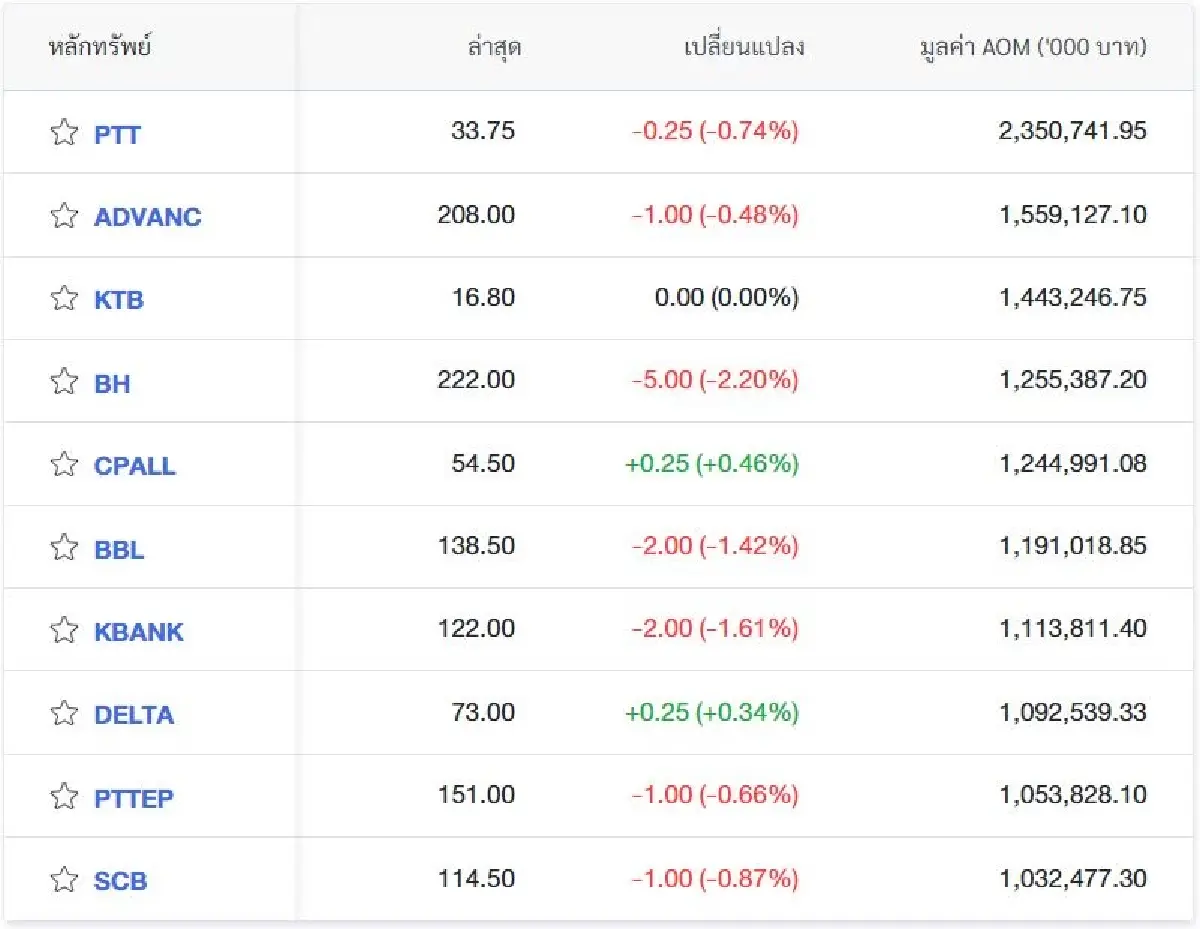
Task: Select KBANK last price 122.00
Action: (x=476, y=629)
